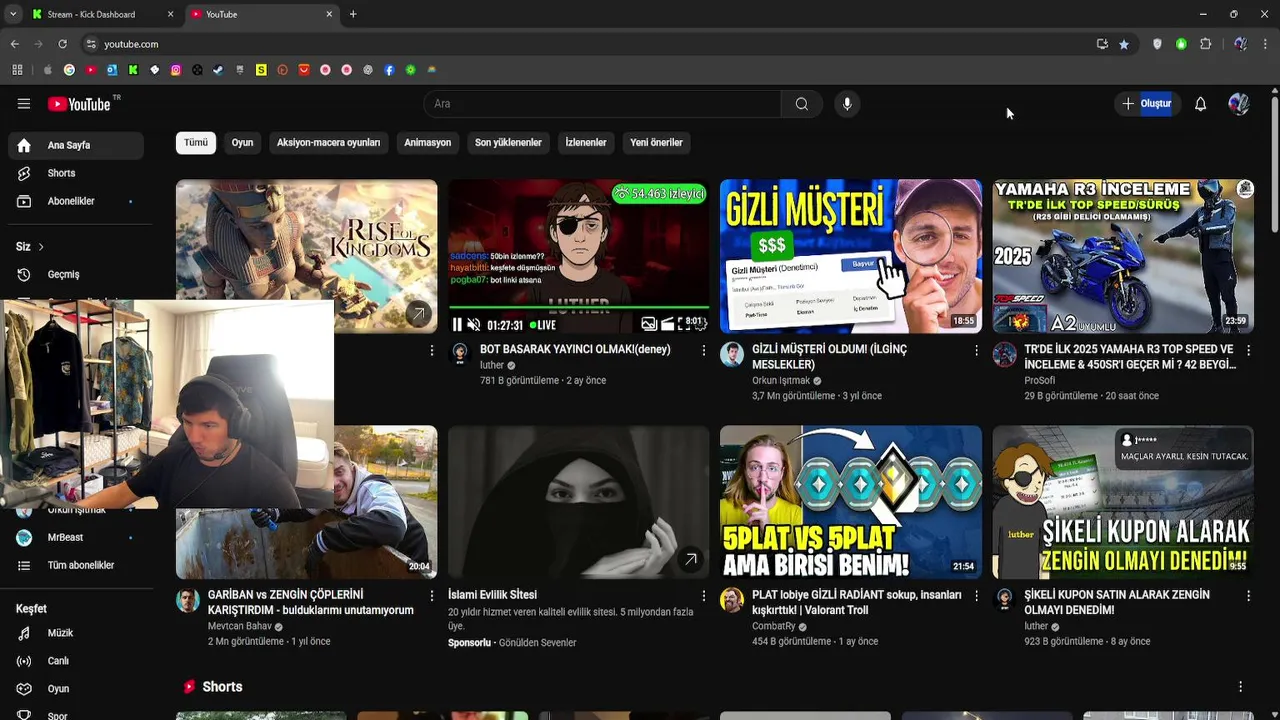Select the Animasyon filter chip
The width and height of the screenshot is (1280, 720).
point(427,142)
